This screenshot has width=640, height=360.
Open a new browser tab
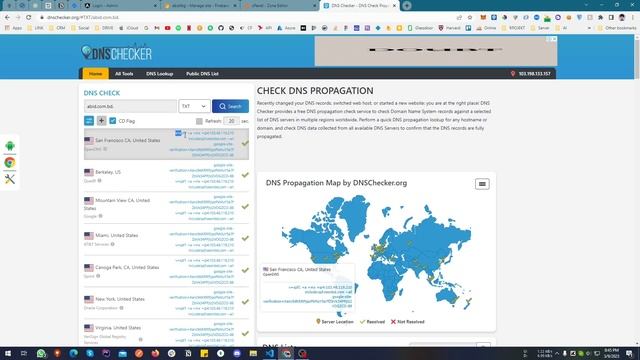coord(407,6)
